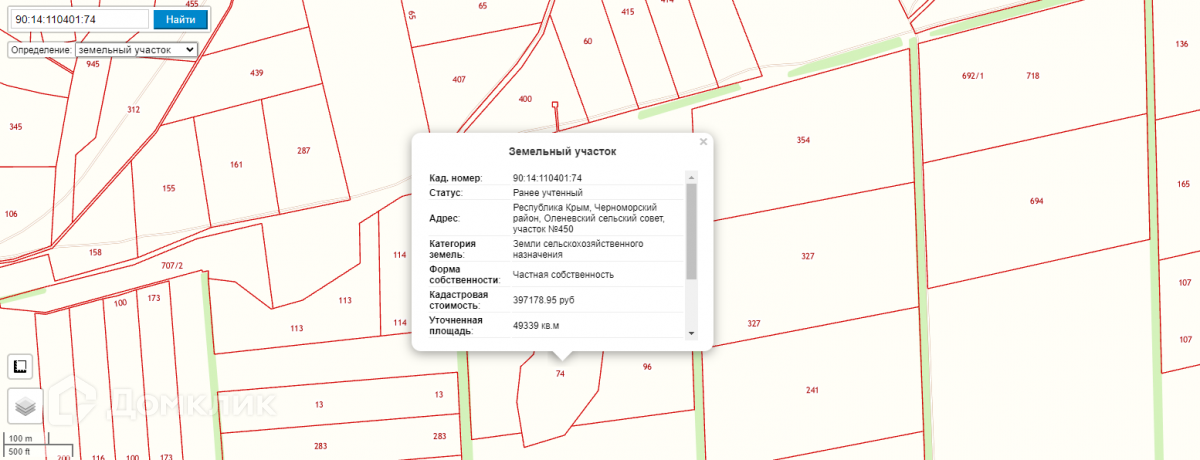Click on parcel 241 on the map
This screenshot has width=1200, height=460.
tap(812, 390)
